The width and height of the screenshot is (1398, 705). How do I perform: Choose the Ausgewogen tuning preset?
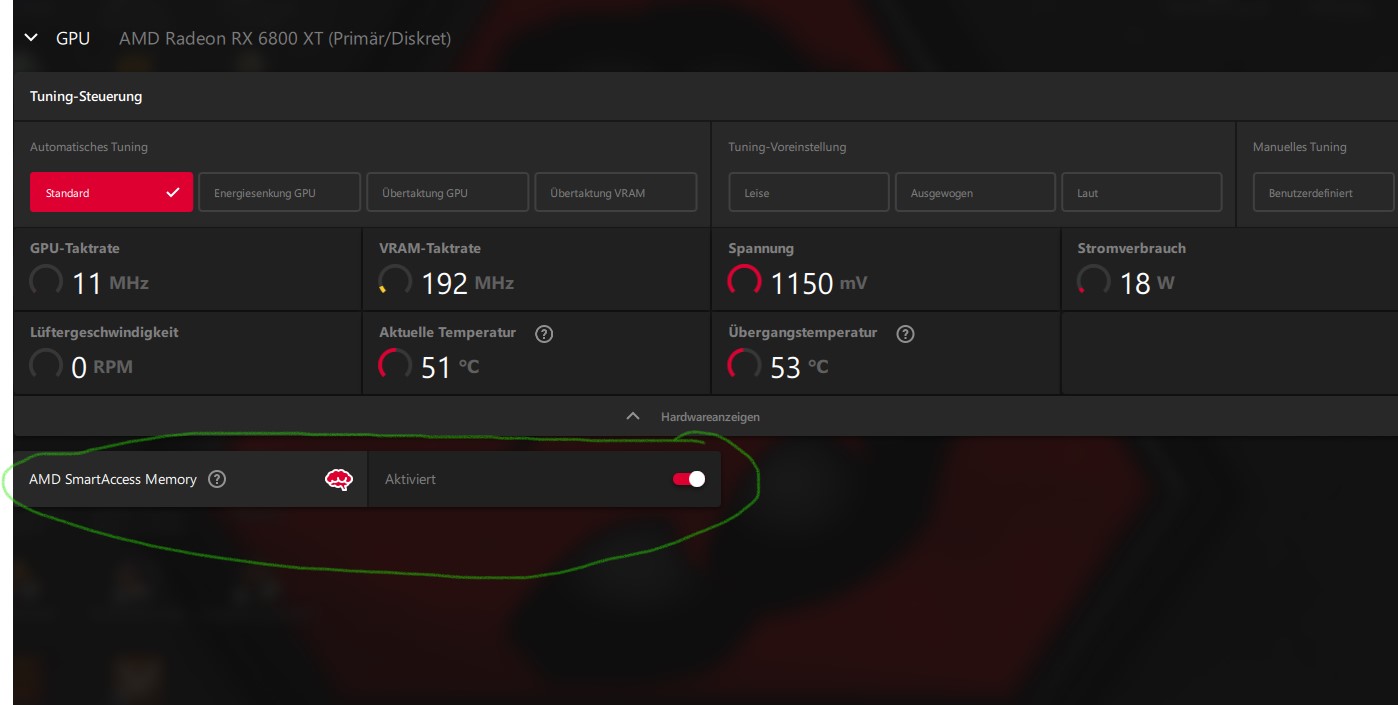(975, 192)
